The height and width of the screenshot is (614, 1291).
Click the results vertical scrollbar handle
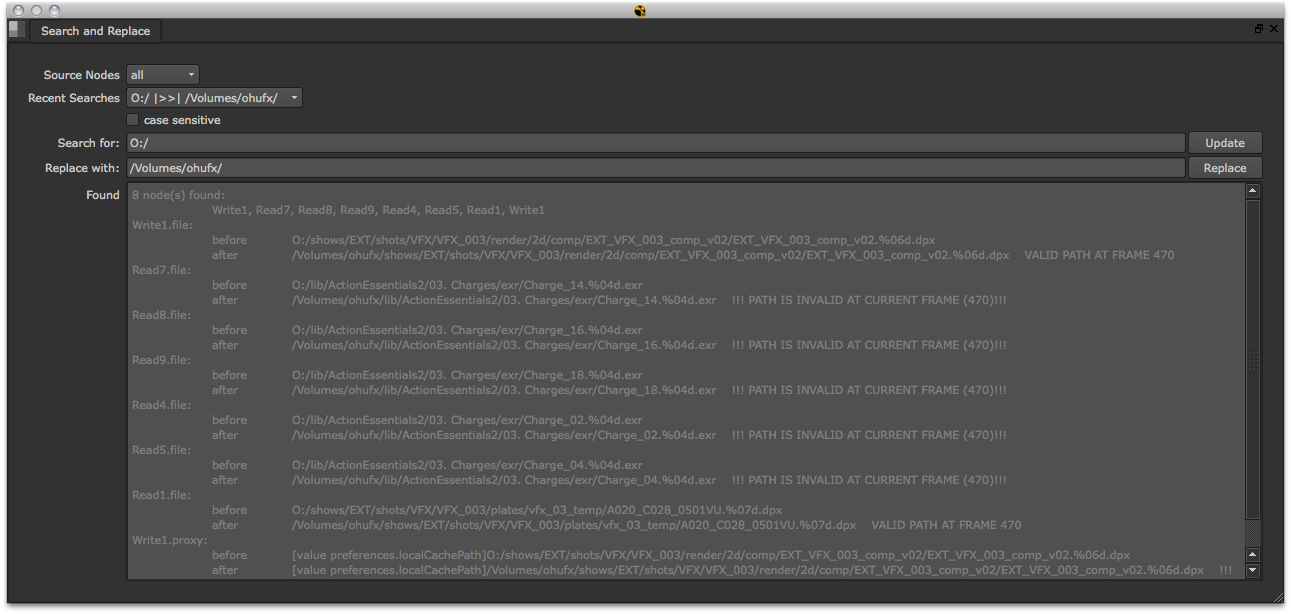click(1253, 360)
